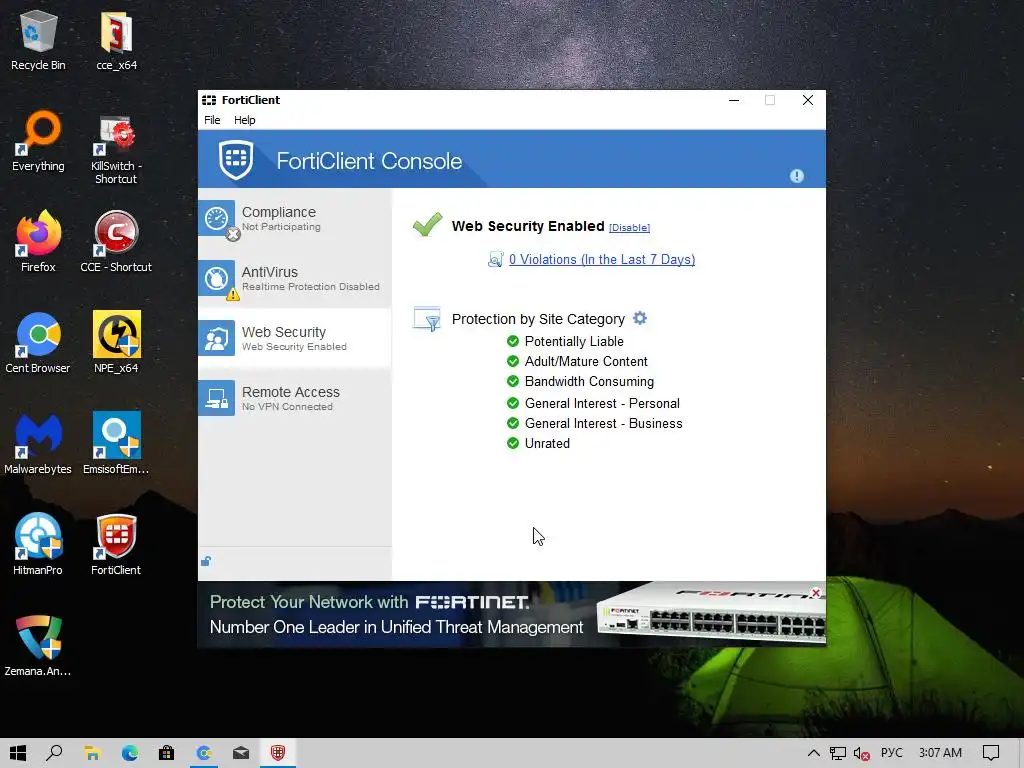Open 0 Violations in last 7 days link
The height and width of the screenshot is (768, 1024).
602,259
